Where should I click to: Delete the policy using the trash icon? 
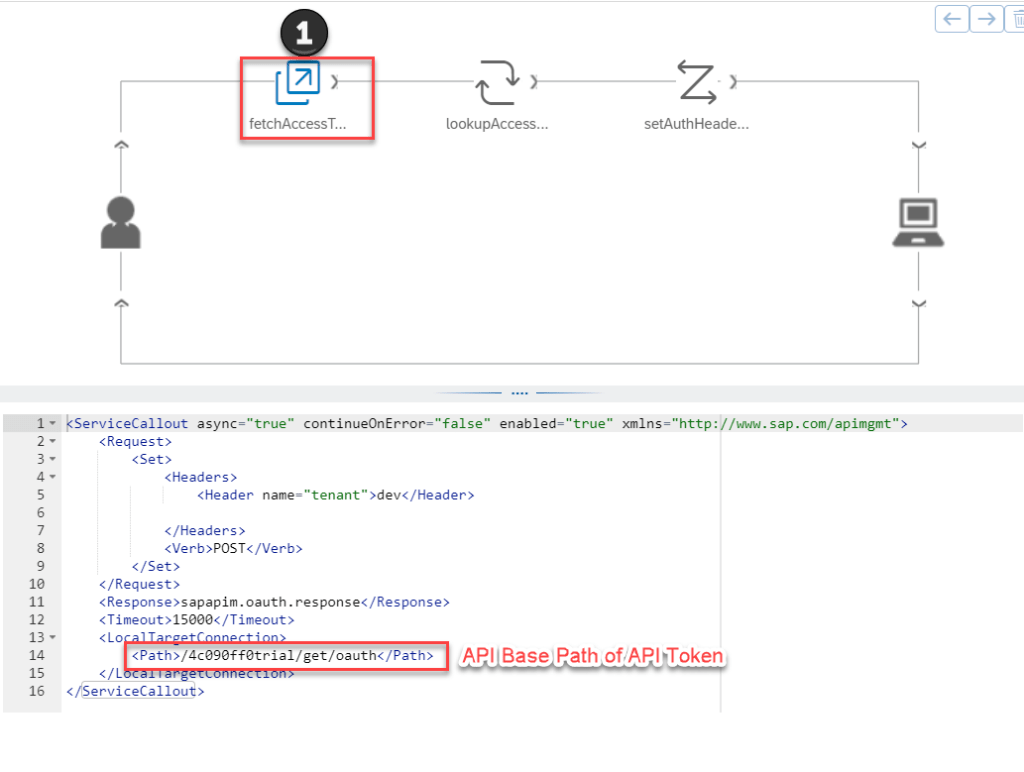pos(1016,18)
